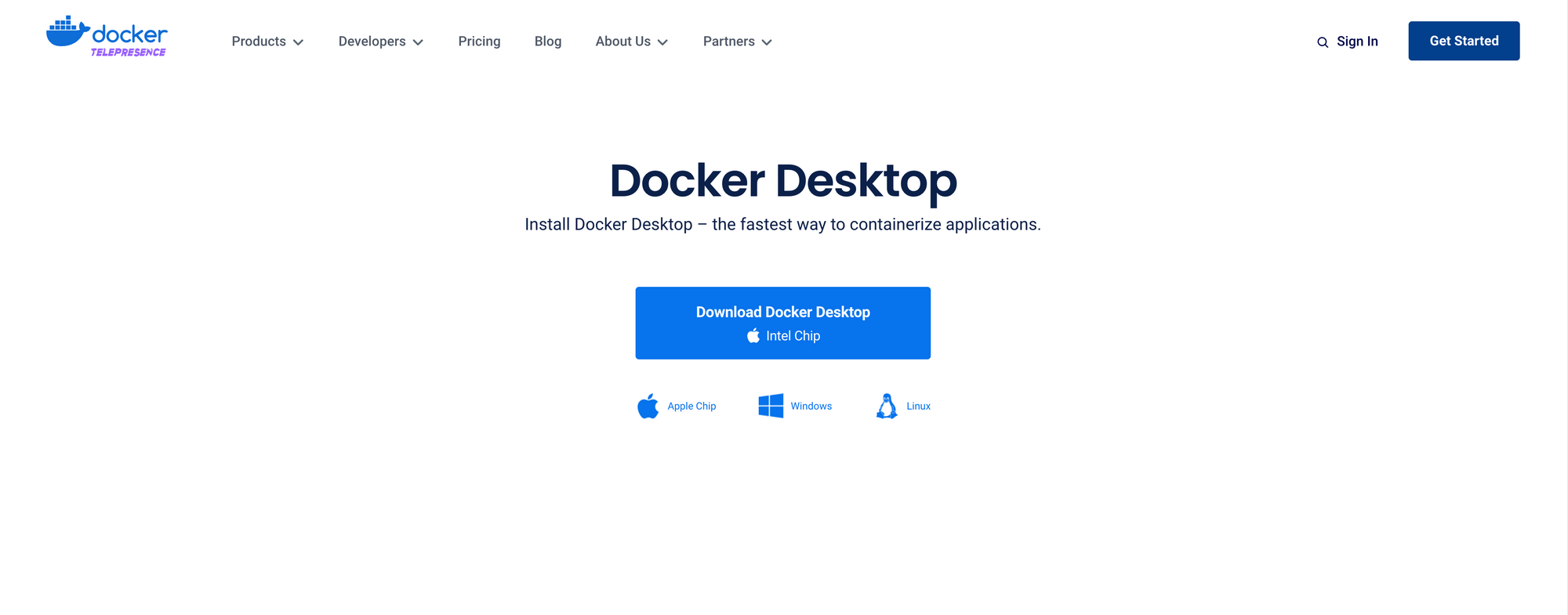Expand the Developers dropdown chevron
Viewport: 1568px width, 615px height.
418,42
